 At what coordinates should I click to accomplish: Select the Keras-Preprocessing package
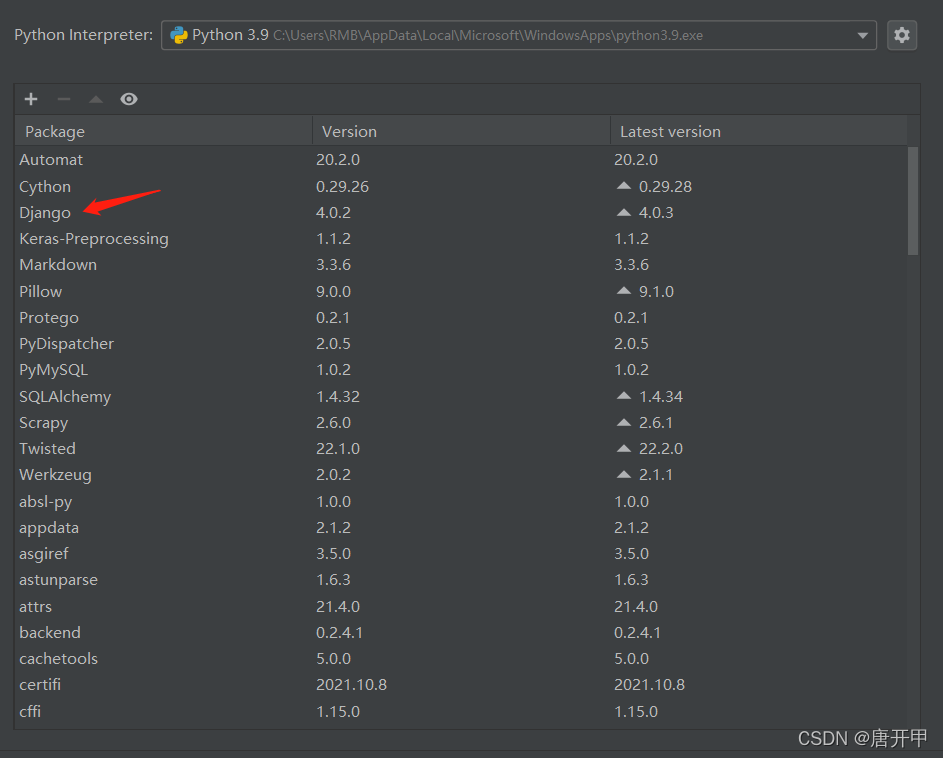pos(94,239)
